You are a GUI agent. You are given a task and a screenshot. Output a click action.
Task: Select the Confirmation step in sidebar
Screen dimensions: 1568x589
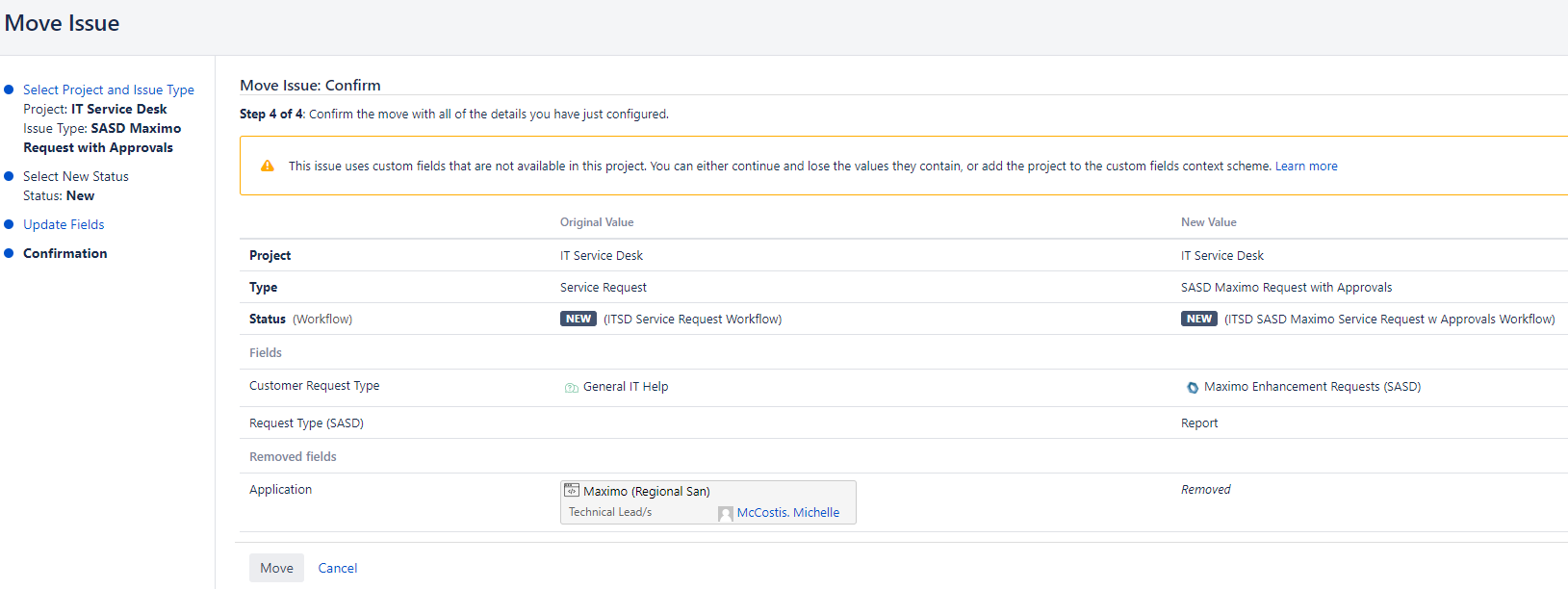click(x=65, y=253)
